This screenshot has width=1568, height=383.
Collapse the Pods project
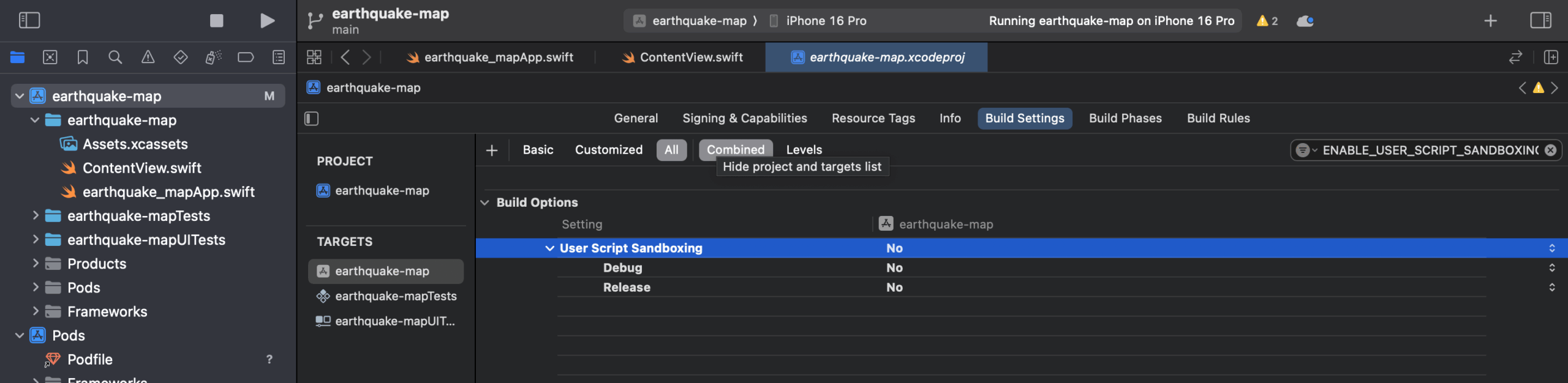point(20,335)
